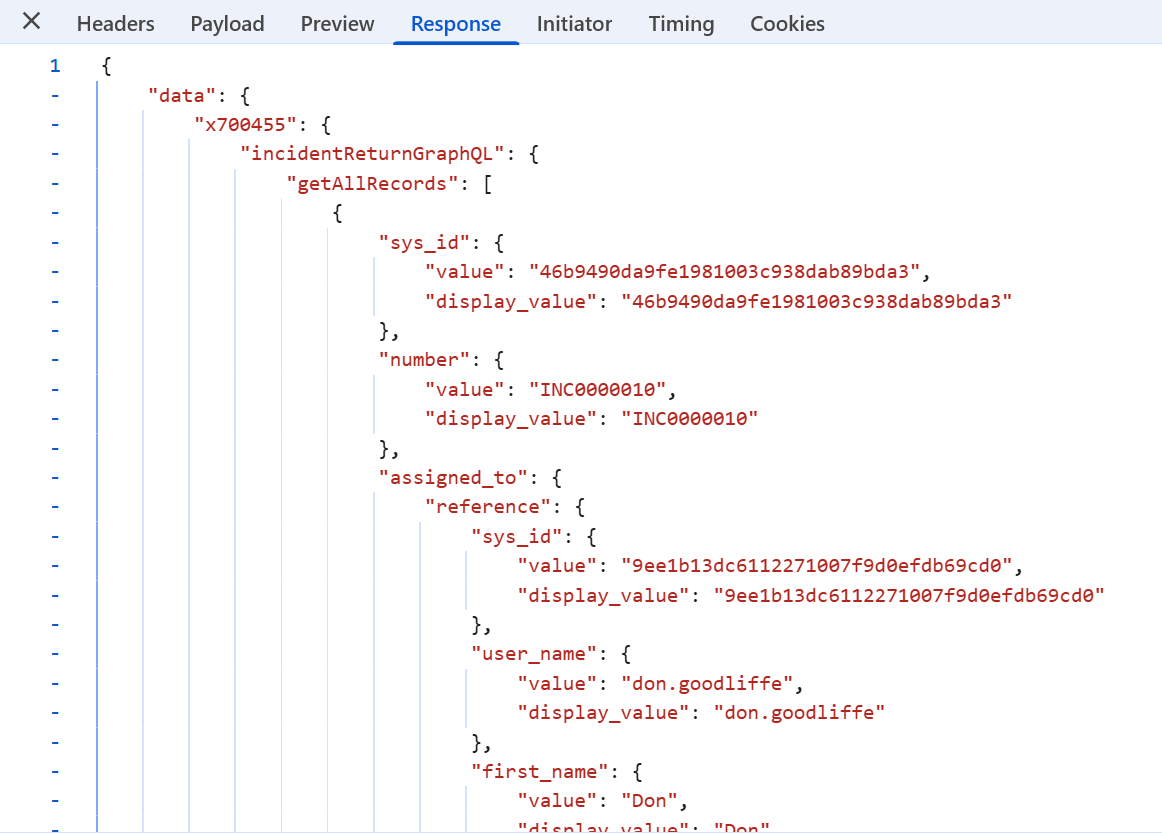
Task: Collapse the "number" object fold marker
Action: tap(55, 360)
